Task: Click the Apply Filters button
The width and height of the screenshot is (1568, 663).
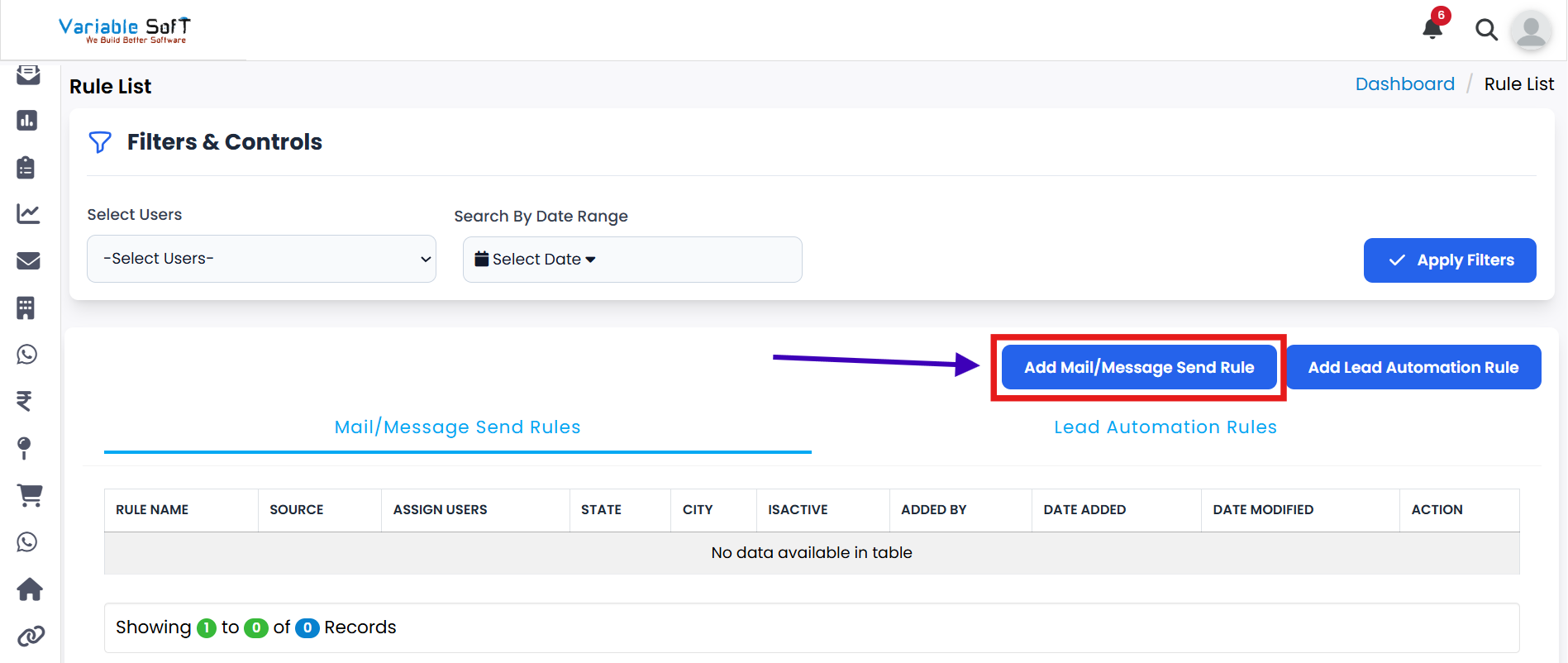Action: (x=1450, y=260)
